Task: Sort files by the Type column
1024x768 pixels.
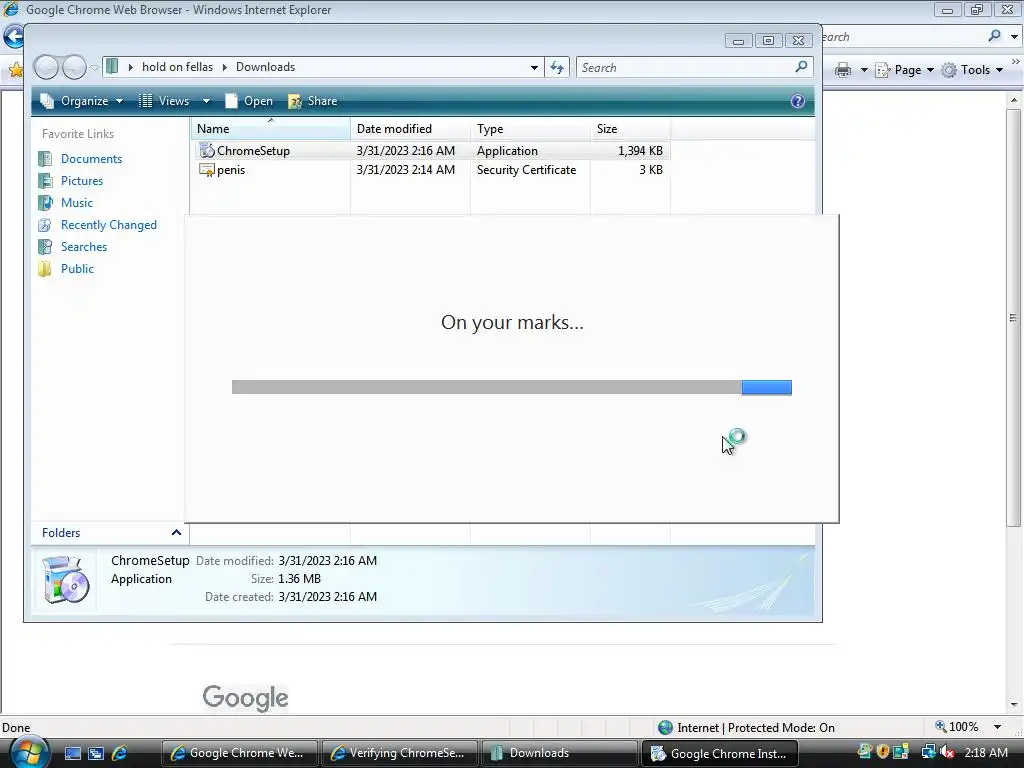Action: (x=530, y=129)
